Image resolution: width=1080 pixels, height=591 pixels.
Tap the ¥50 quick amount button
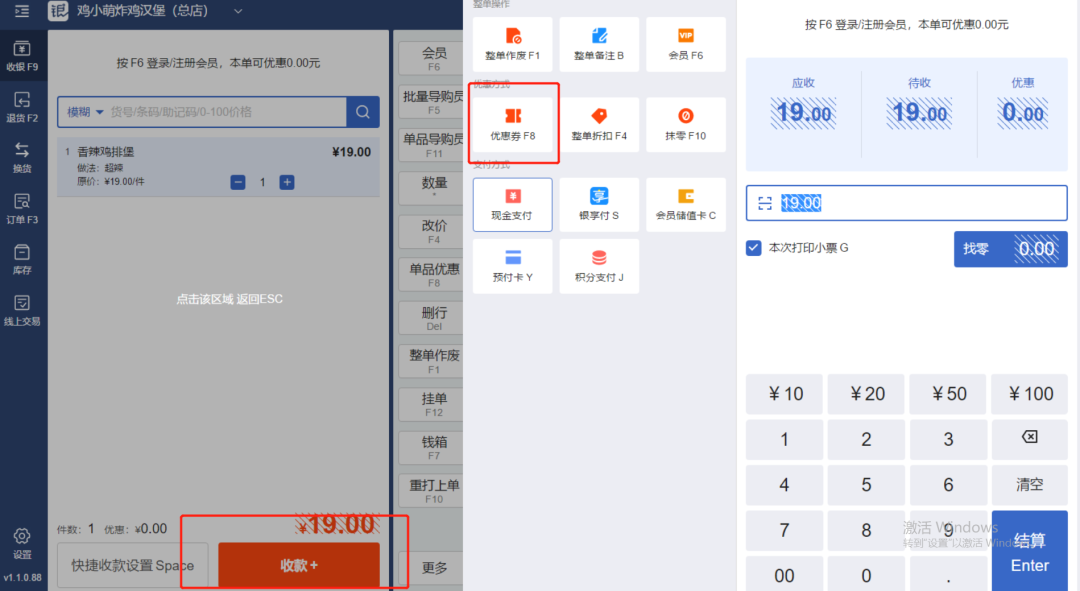click(x=949, y=394)
